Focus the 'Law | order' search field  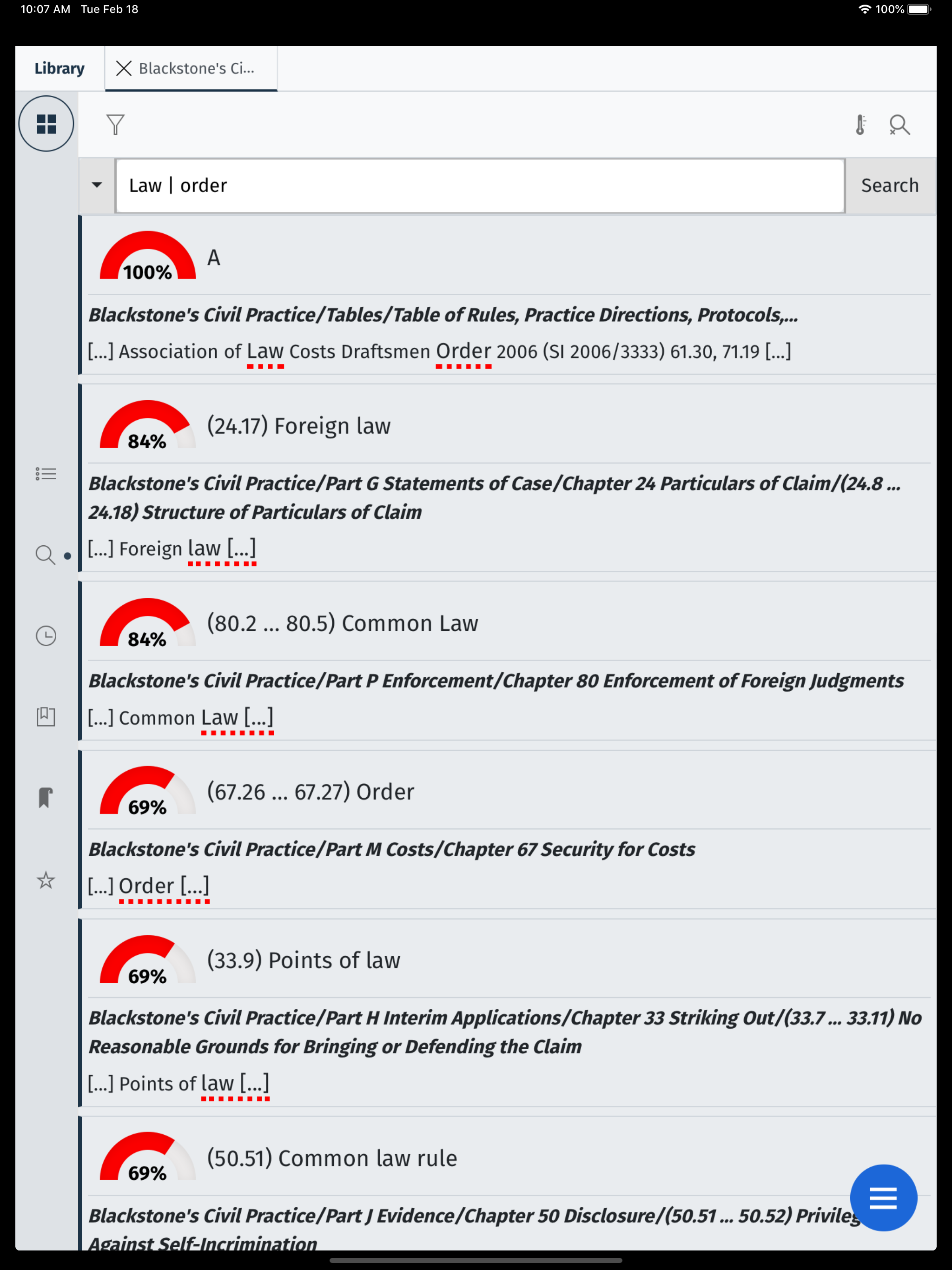(x=480, y=185)
